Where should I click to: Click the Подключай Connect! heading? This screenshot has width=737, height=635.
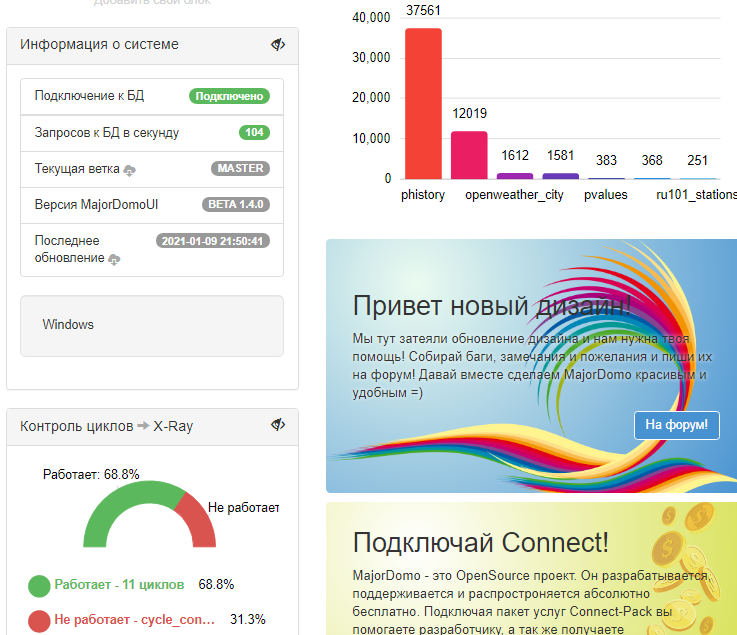pyautogui.click(x=480, y=543)
